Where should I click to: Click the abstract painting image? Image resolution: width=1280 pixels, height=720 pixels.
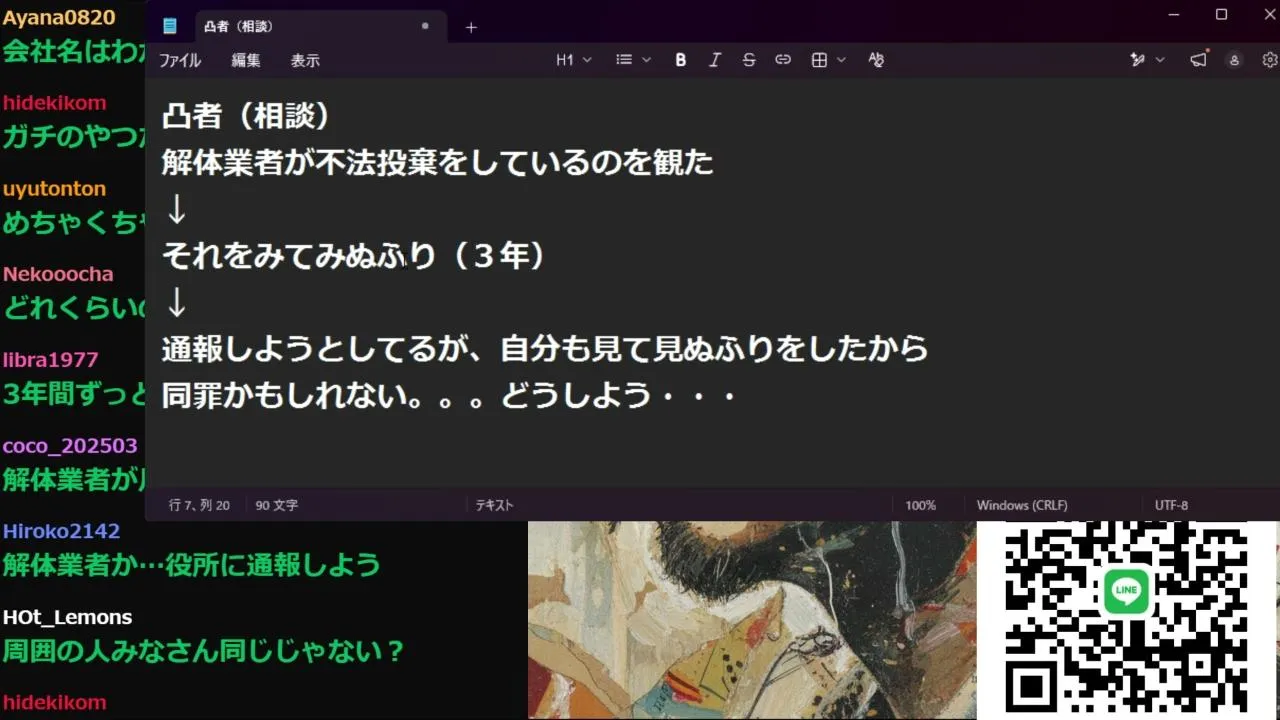752,620
